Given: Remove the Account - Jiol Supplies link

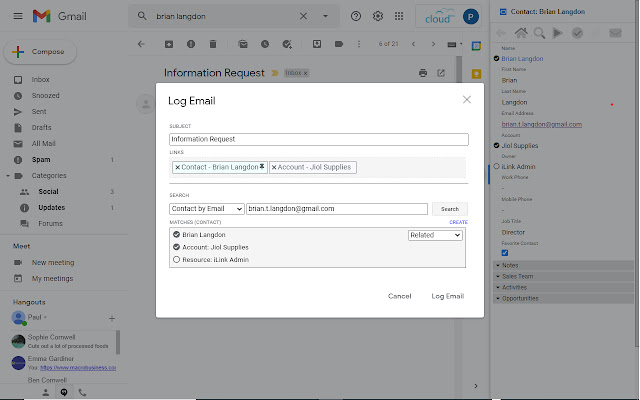Looking at the screenshot, I should click(x=275, y=167).
